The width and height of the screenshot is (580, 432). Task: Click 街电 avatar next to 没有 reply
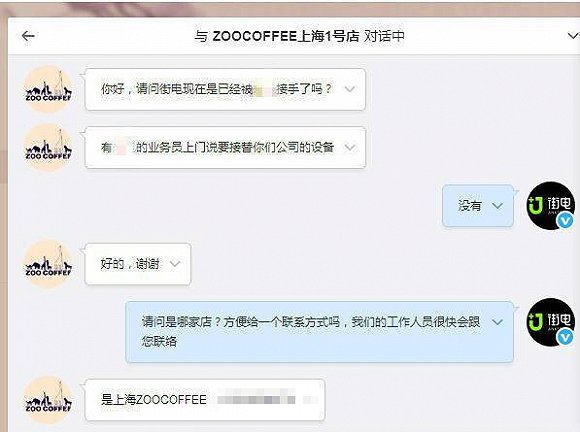pyautogui.click(x=550, y=206)
